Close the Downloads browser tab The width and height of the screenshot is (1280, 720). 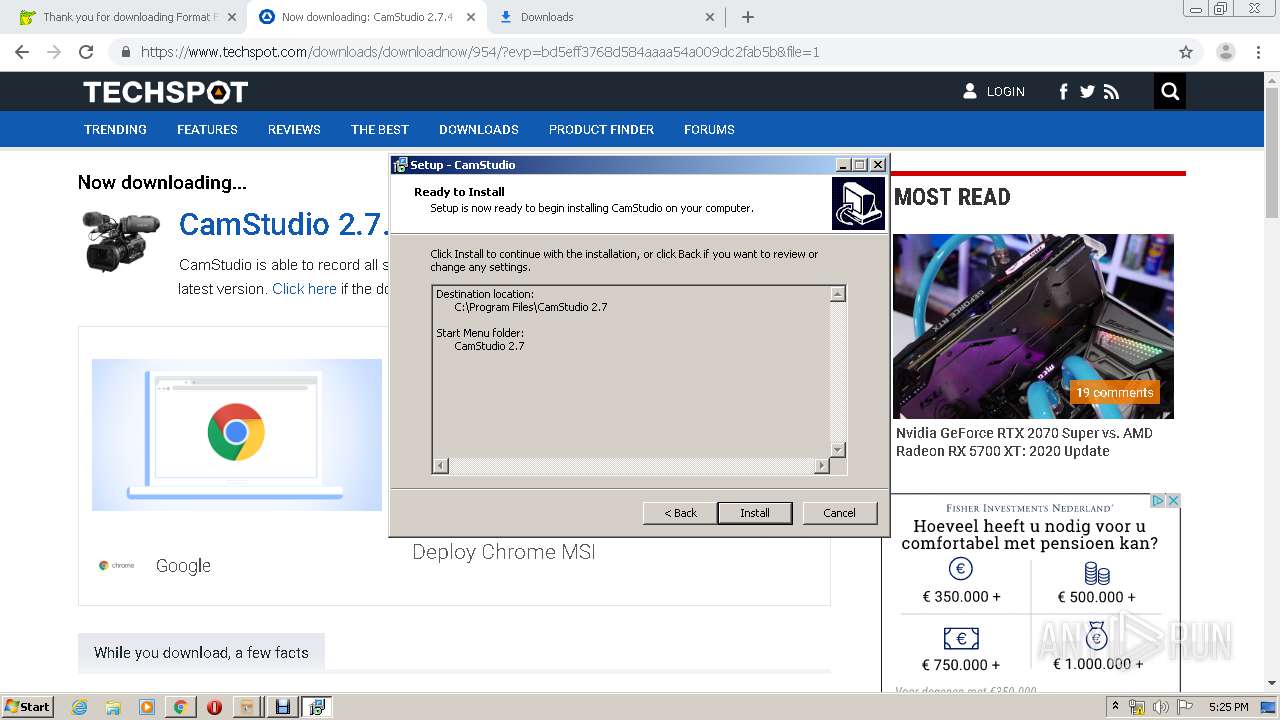(710, 17)
